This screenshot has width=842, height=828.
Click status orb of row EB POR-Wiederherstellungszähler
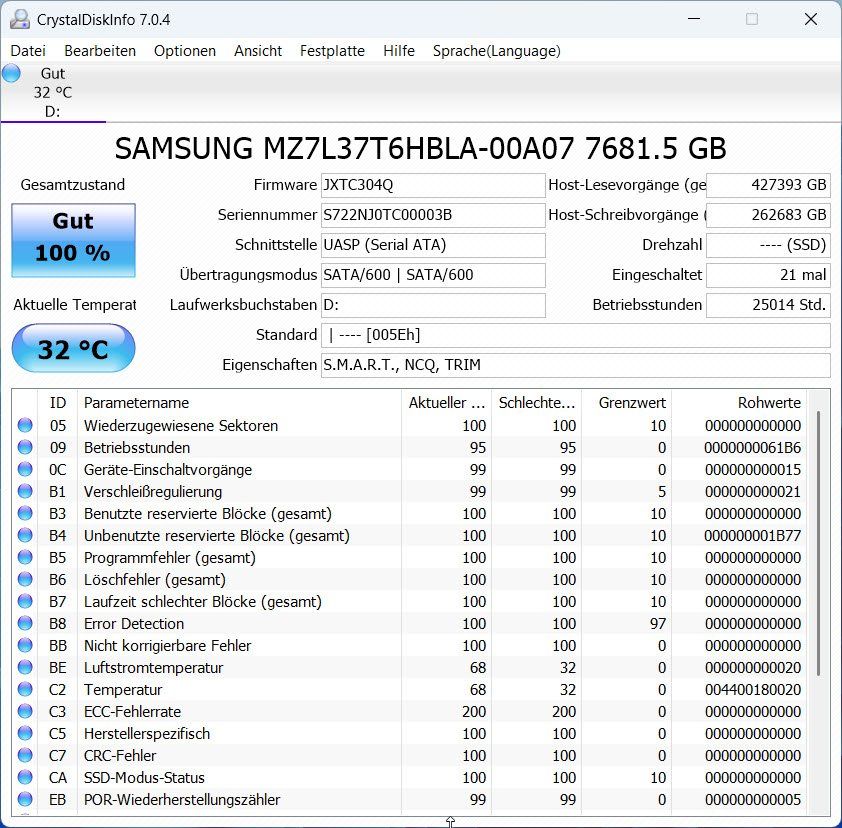25,800
